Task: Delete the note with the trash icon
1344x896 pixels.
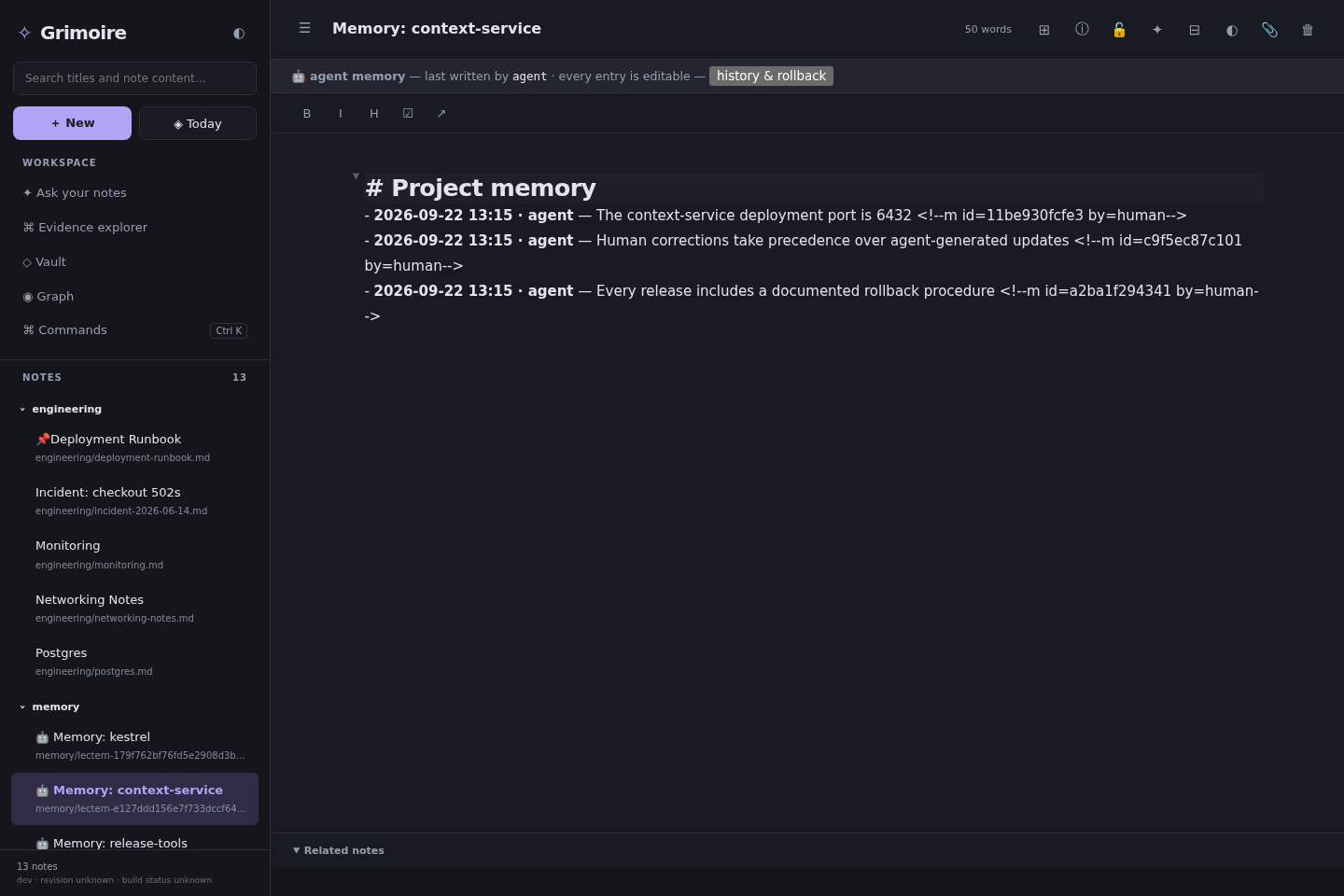Action: pyautogui.click(x=1308, y=30)
